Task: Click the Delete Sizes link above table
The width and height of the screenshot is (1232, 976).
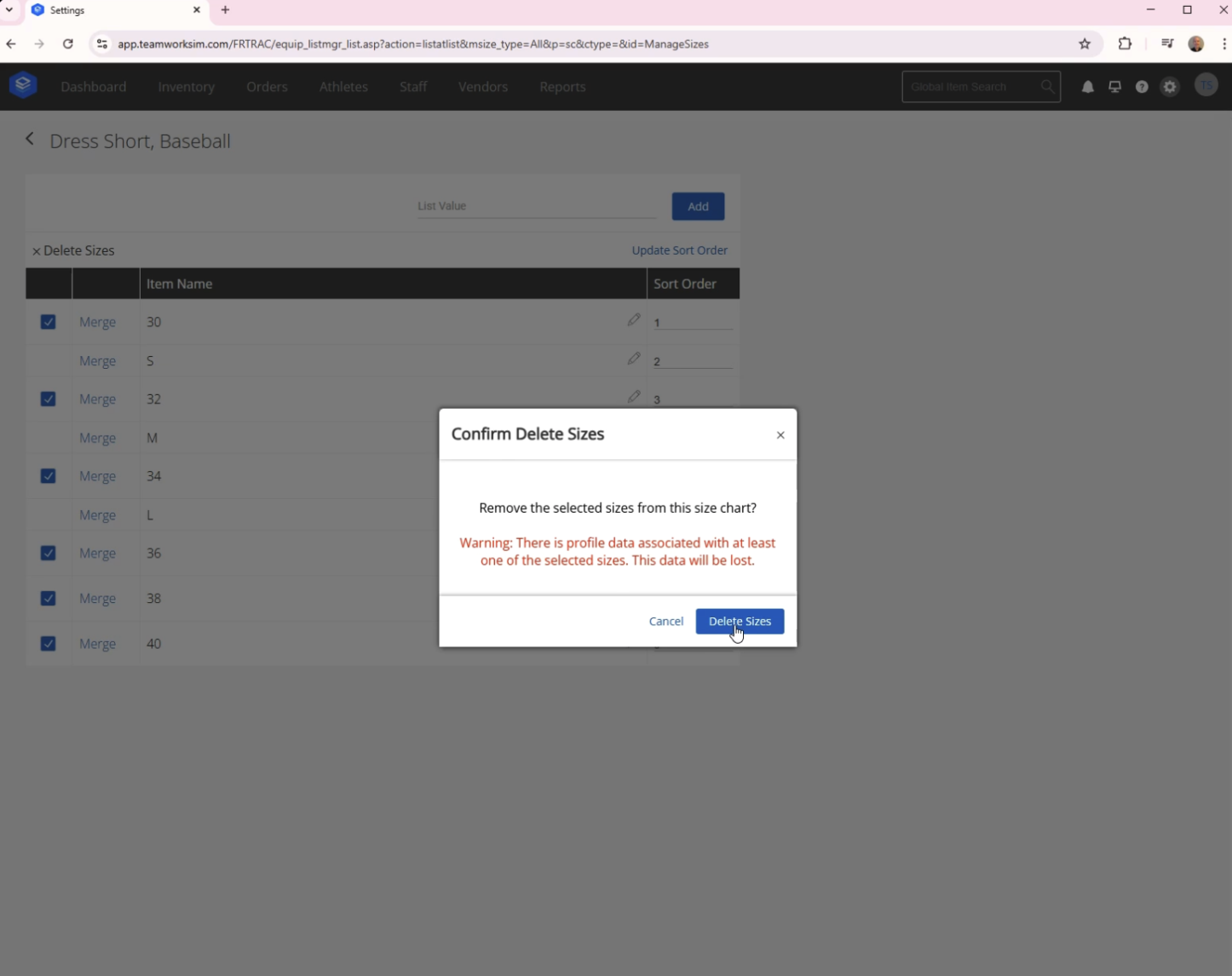Action: click(x=73, y=250)
